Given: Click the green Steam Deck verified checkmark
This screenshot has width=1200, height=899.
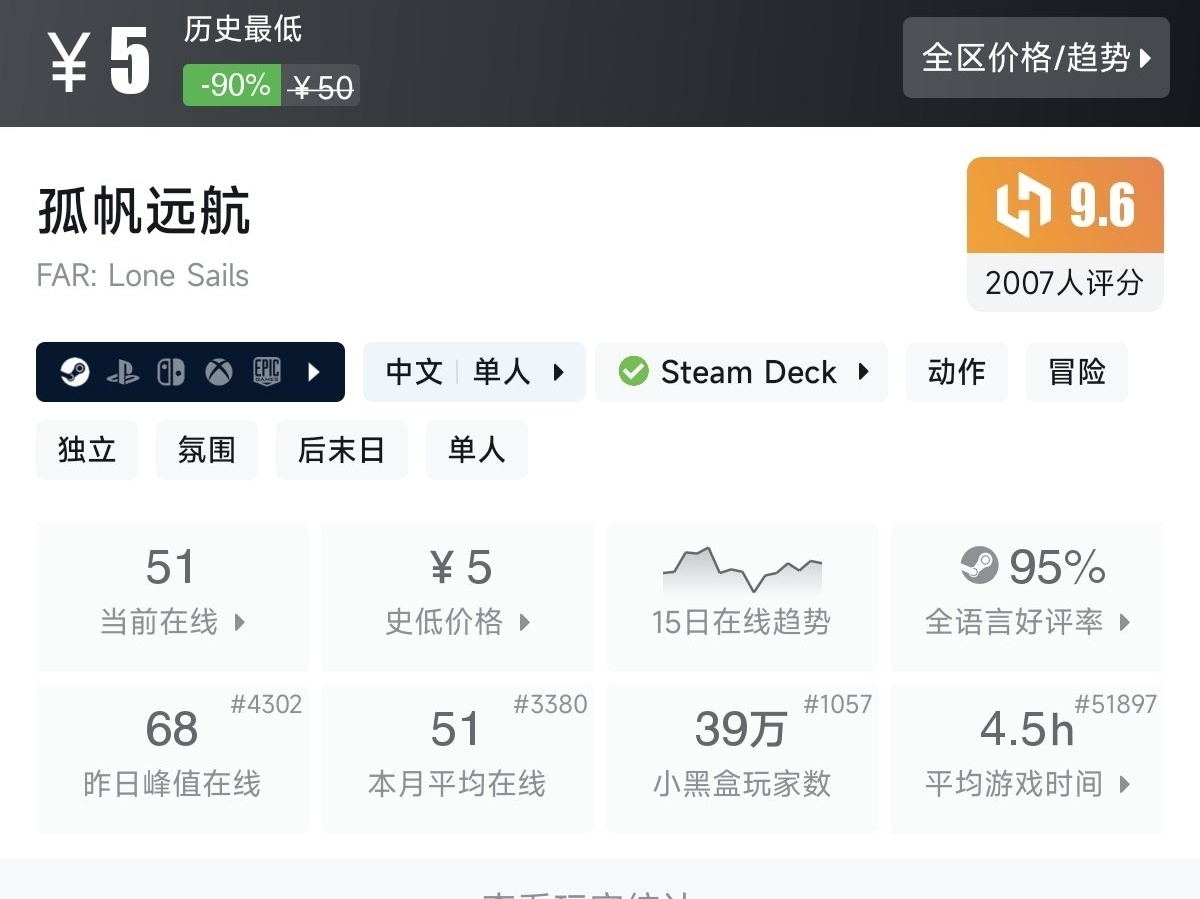Looking at the screenshot, I should [633, 372].
